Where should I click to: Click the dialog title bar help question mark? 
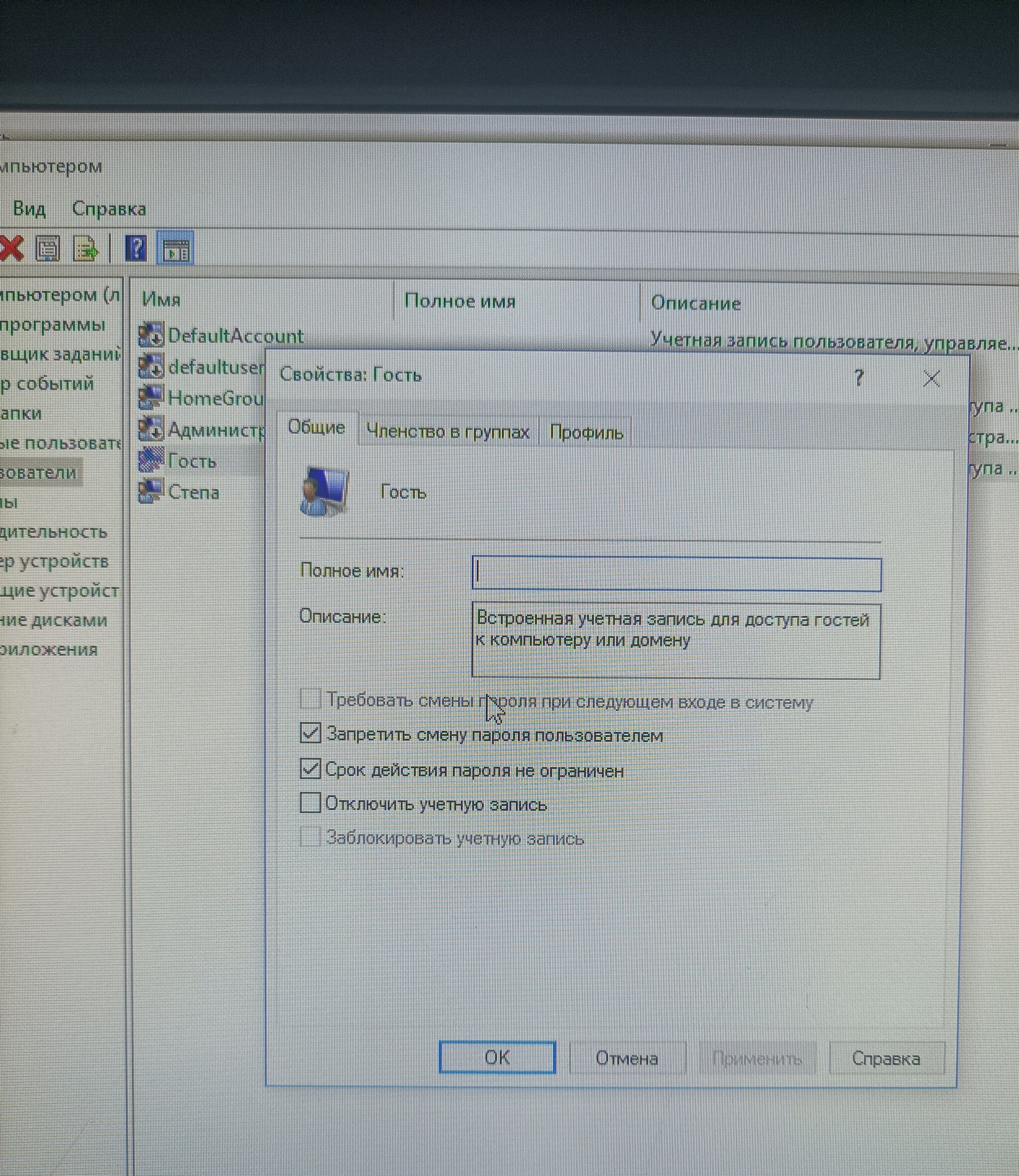click(x=859, y=378)
